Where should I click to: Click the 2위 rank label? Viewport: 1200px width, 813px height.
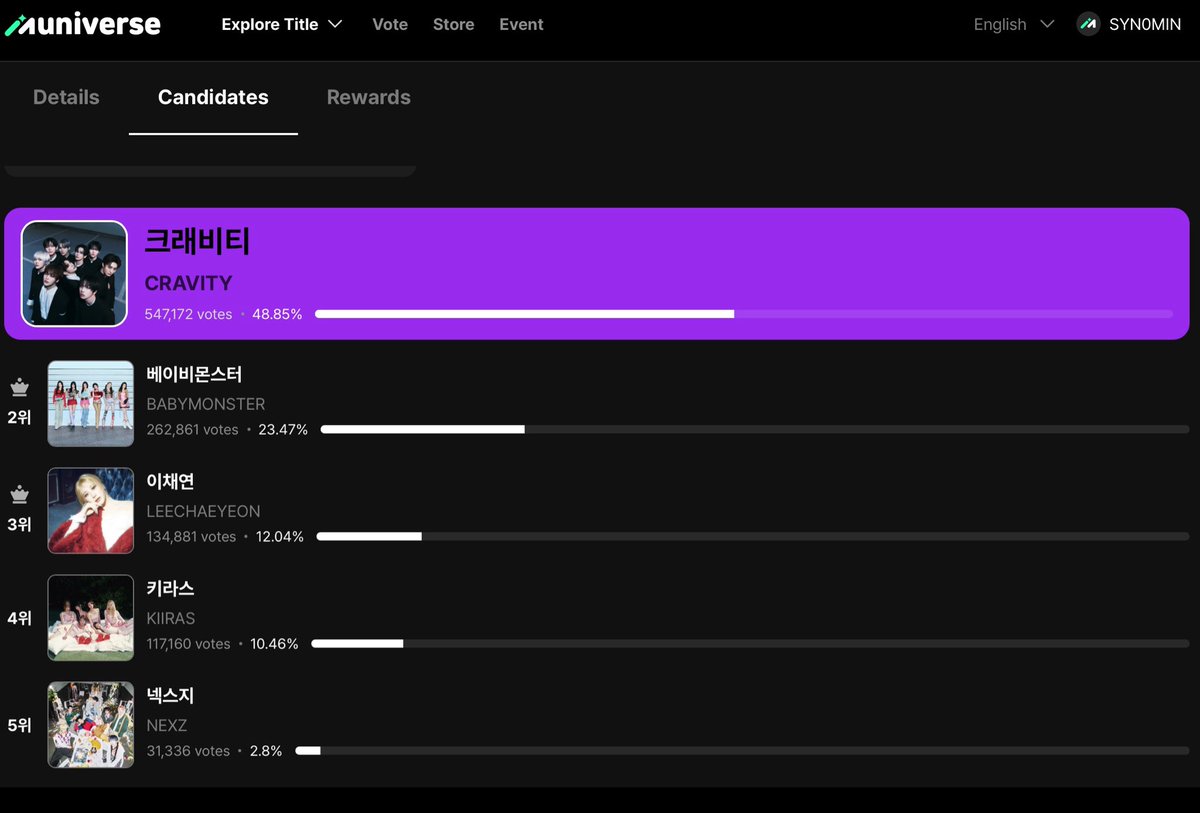pos(19,417)
